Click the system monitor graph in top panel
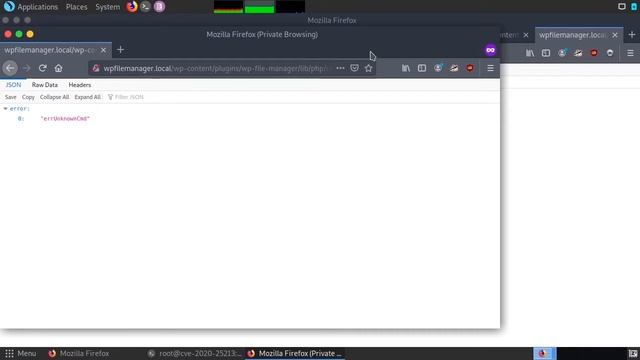This screenshot has width=640, height=360. 259,7
